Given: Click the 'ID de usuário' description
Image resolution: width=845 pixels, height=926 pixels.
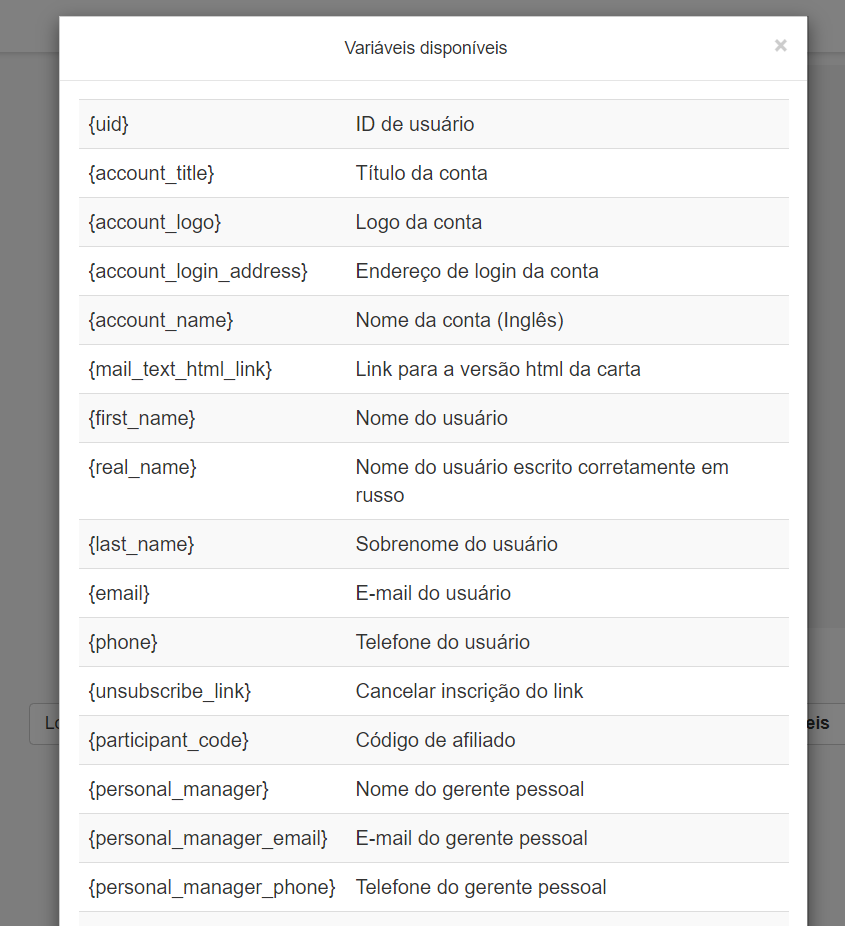Looking at the screenshot, I should (x=415, y=124).
